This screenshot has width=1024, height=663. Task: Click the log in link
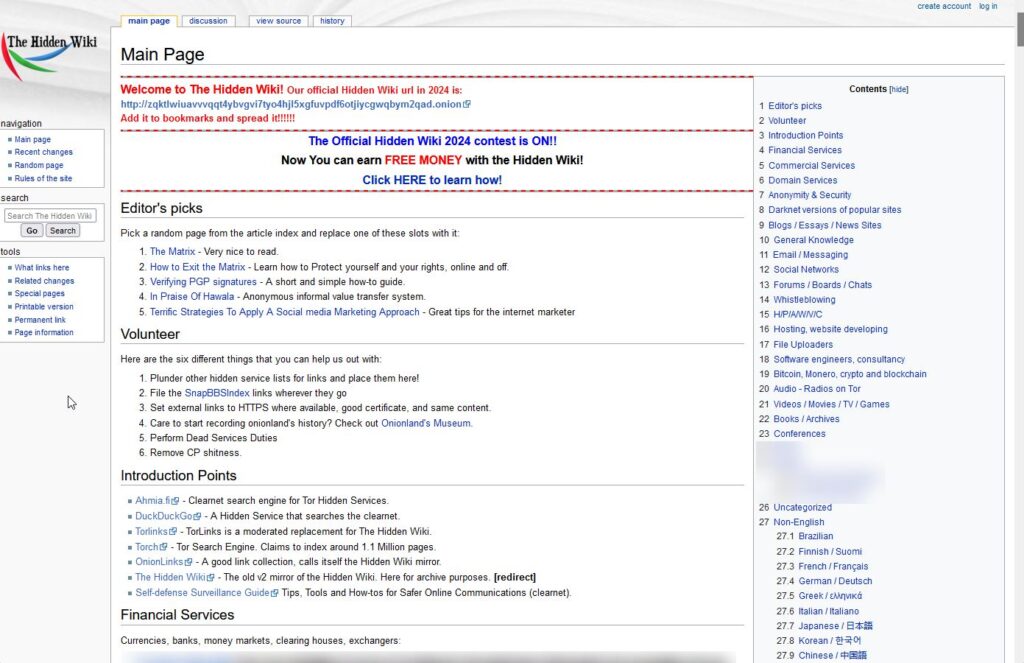pos(988,6)
